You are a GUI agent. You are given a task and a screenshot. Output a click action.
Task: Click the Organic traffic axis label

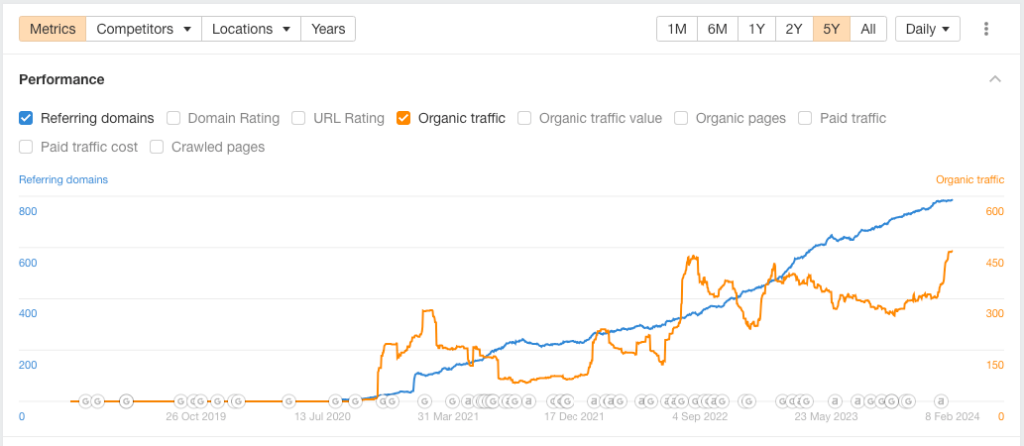(x=969, y=180)
